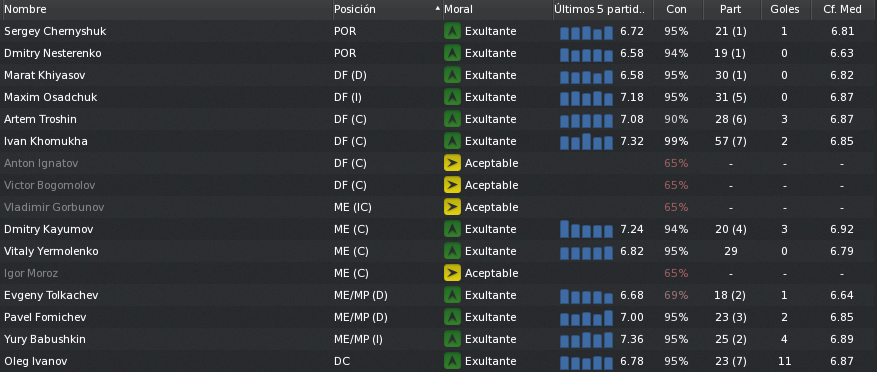Sort the table by Nombre header

click(25, 10)
